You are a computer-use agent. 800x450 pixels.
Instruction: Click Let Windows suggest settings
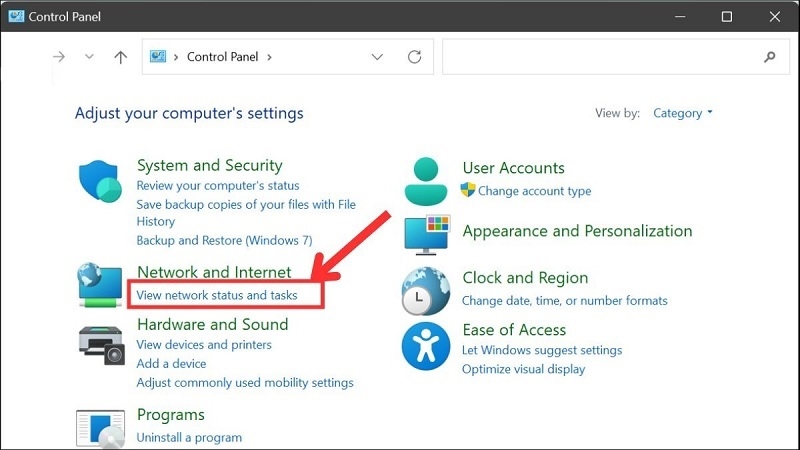(x=542, y=351)
